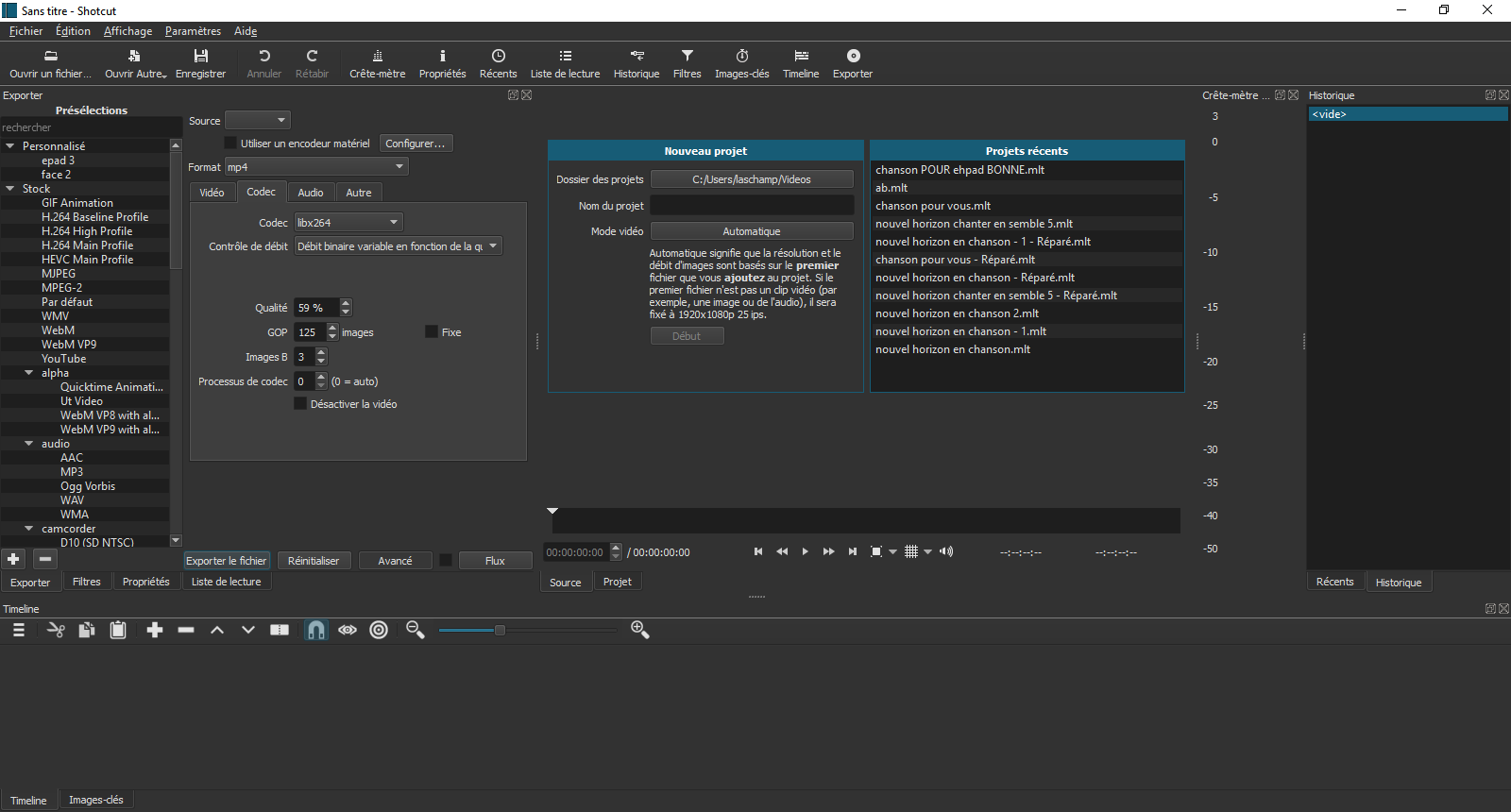Toggle the checkbox beside the Flux button

(x=446, y=560)
